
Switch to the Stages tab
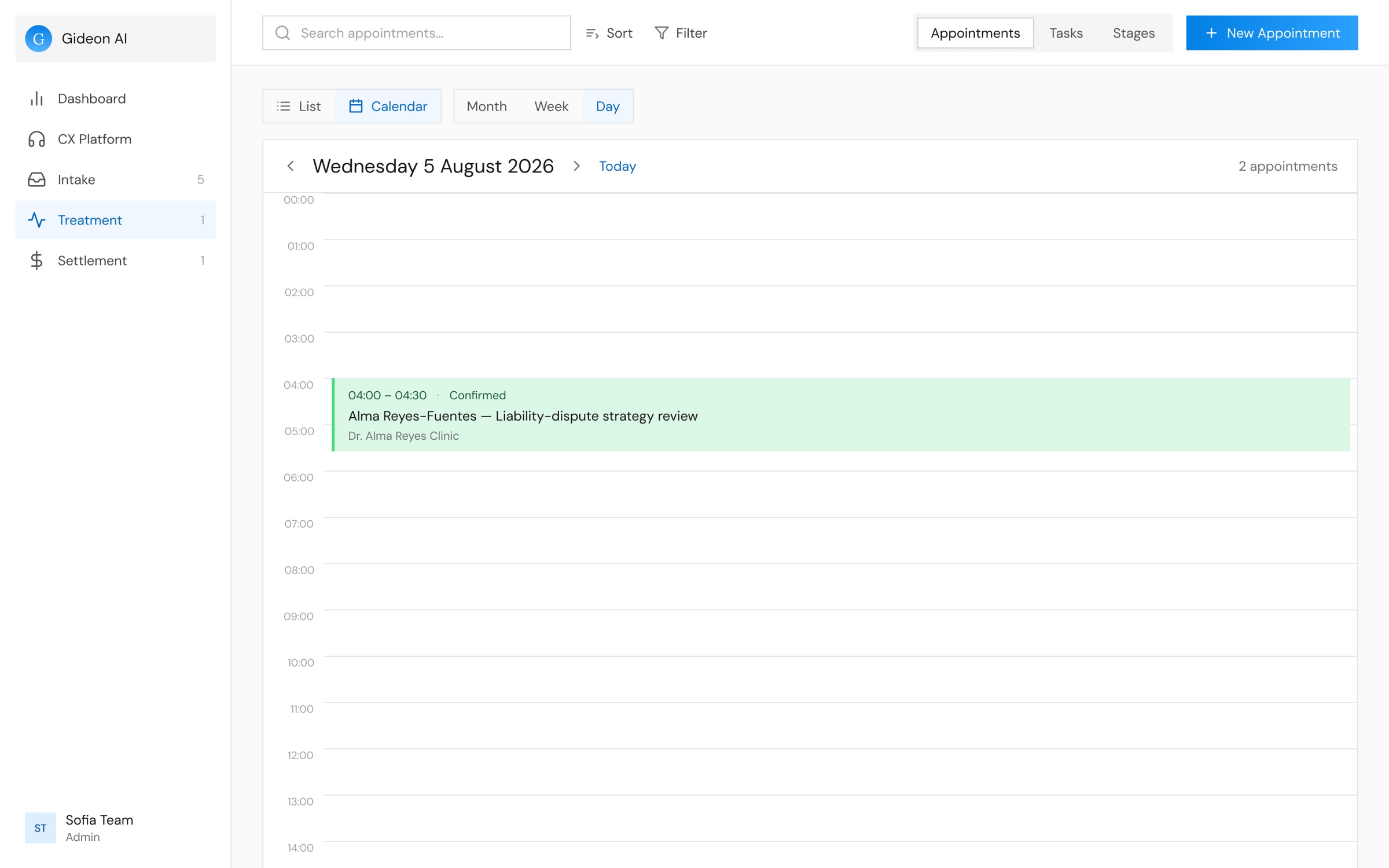coord(1133,33)
